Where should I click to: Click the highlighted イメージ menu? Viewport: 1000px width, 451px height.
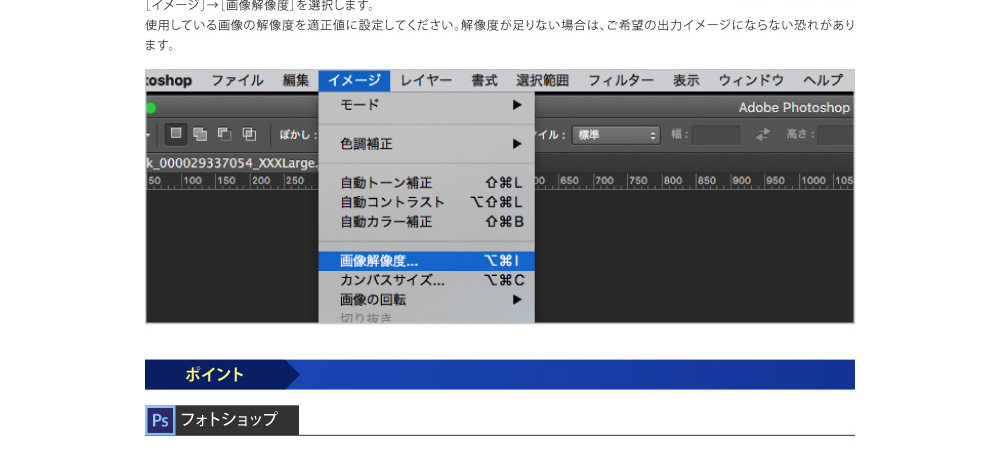(354, 80)
